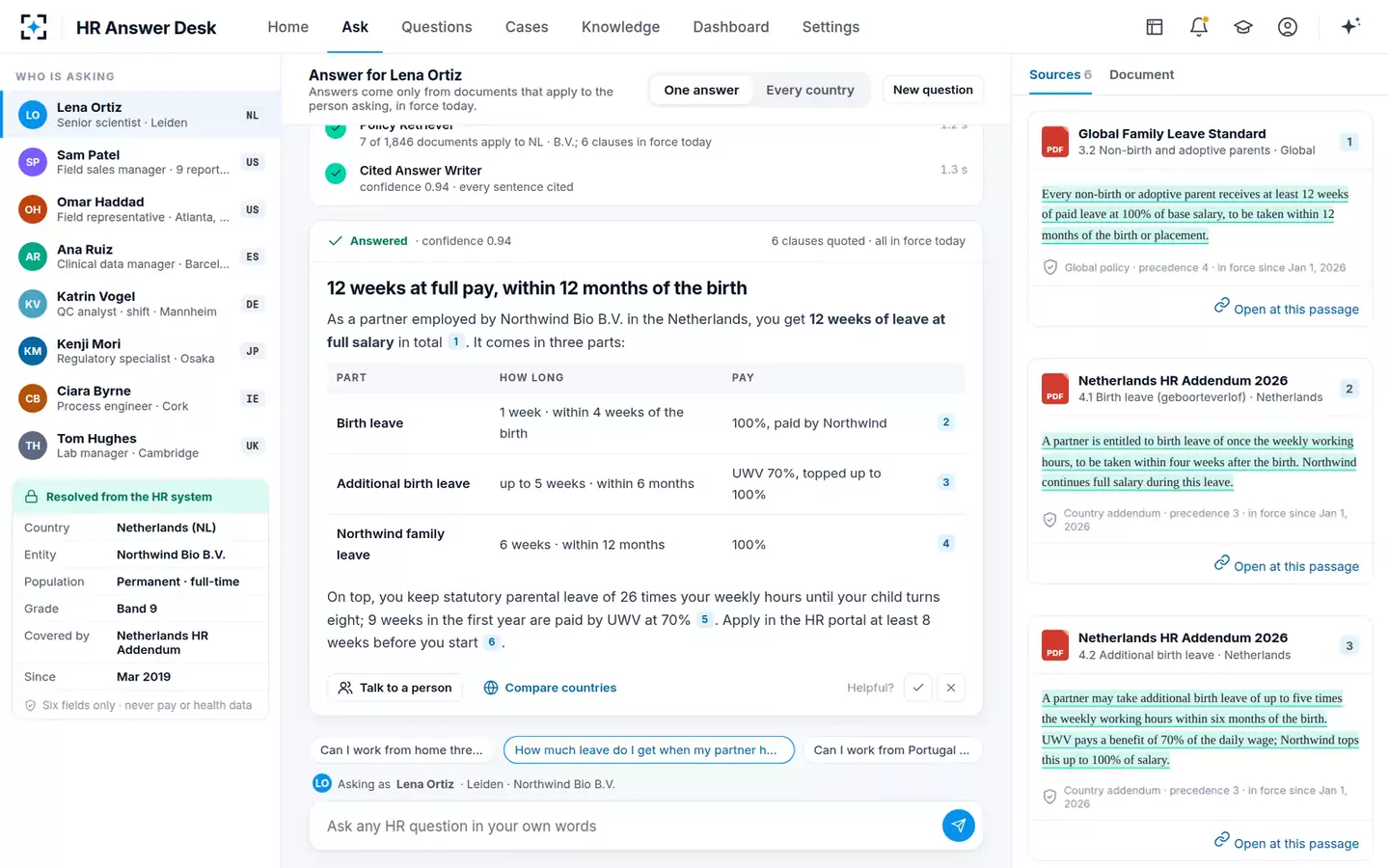This screenshot has height=868, width=1389.
Task: Toggle the panel layout icon
Action: point(1155,27)
